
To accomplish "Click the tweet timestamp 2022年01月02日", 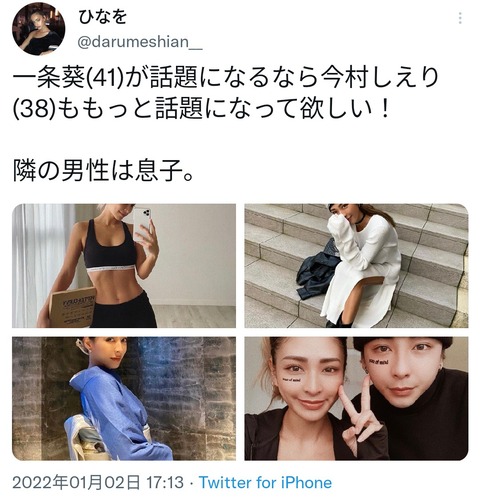I will (76, 483).
